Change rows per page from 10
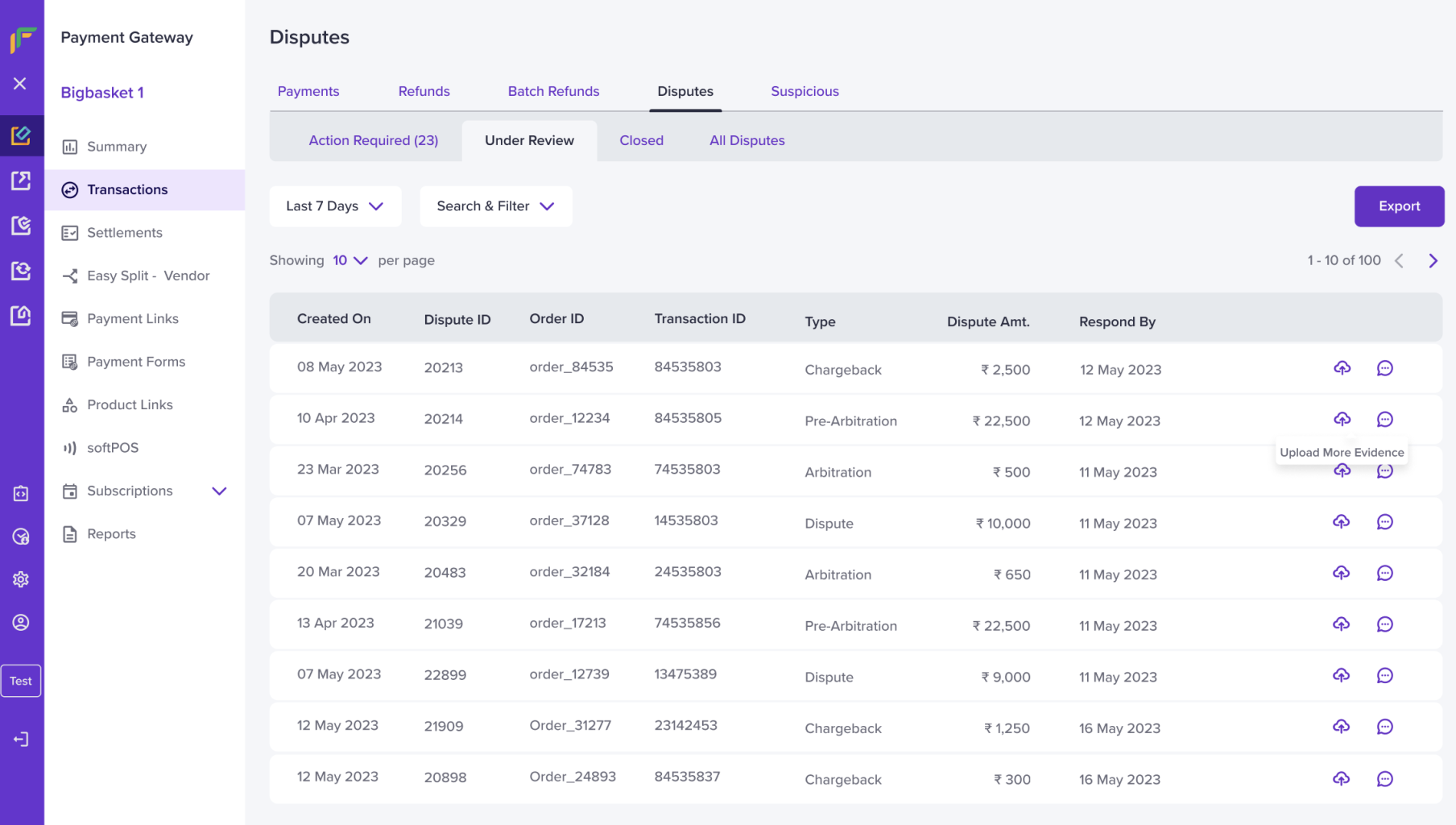Image resolution: width=1456 pixels, height=825 pixels. point(350,260)
